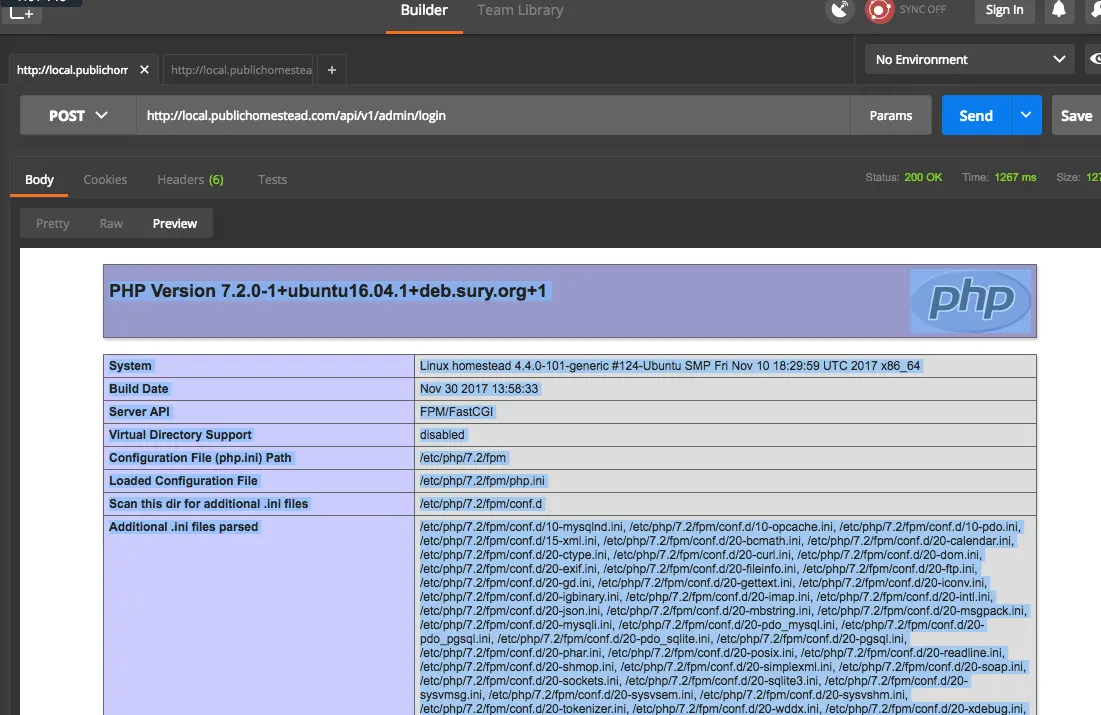Image resolution: width=1101 pixels, height=715 pixels.
Task: Click the Additional .ini files parsed label
Action: click(x=183, y=527)
